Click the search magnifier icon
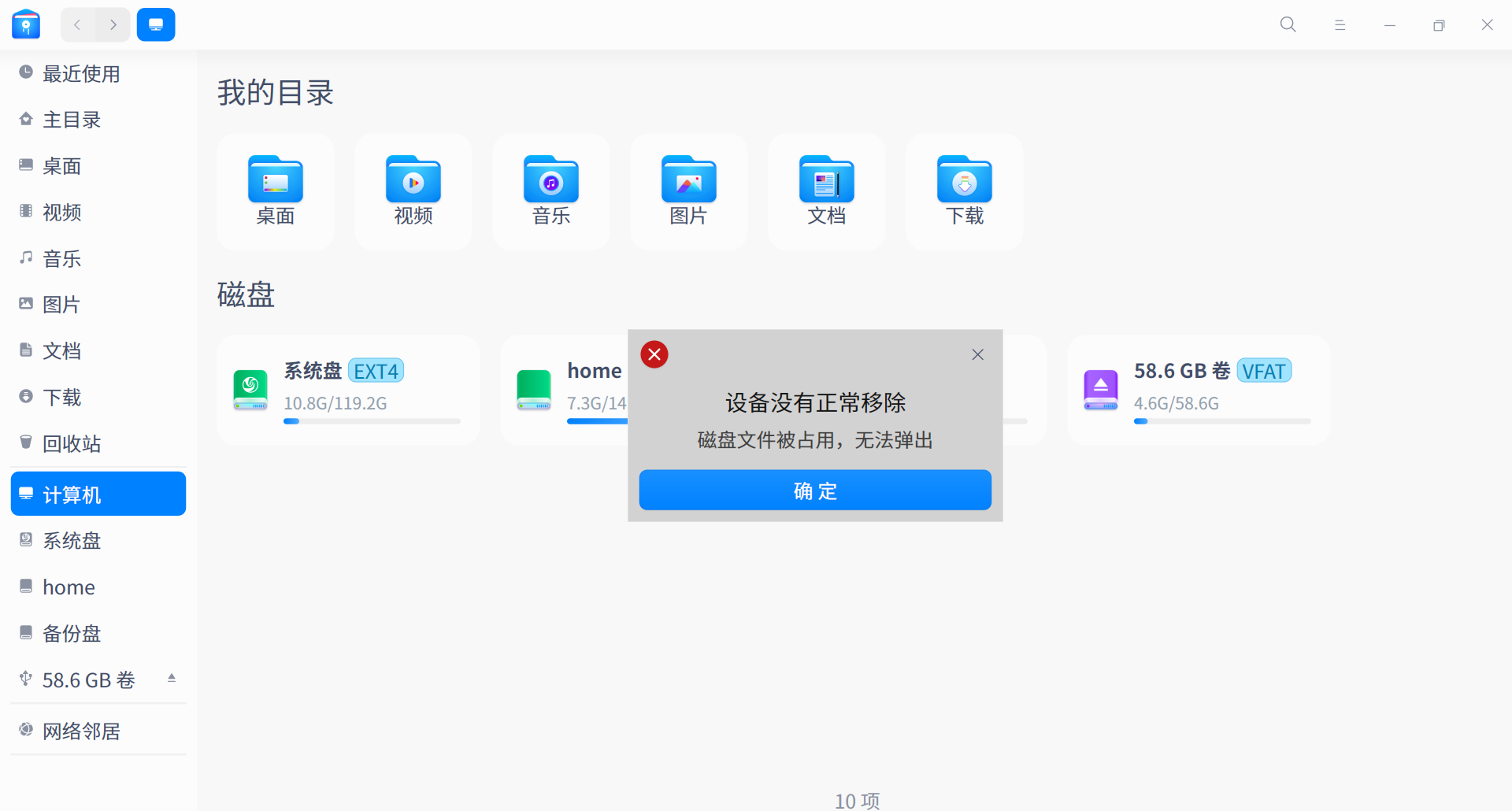1512x811 pixels. pyautogui.click(x=1287, y=24)
